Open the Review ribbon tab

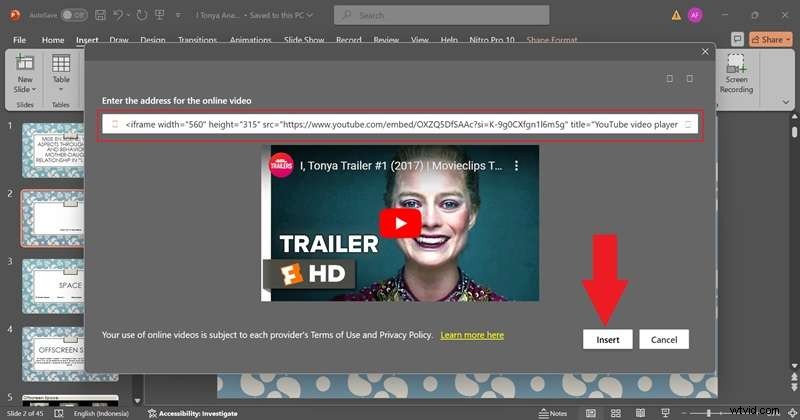(x=386, y=40)
